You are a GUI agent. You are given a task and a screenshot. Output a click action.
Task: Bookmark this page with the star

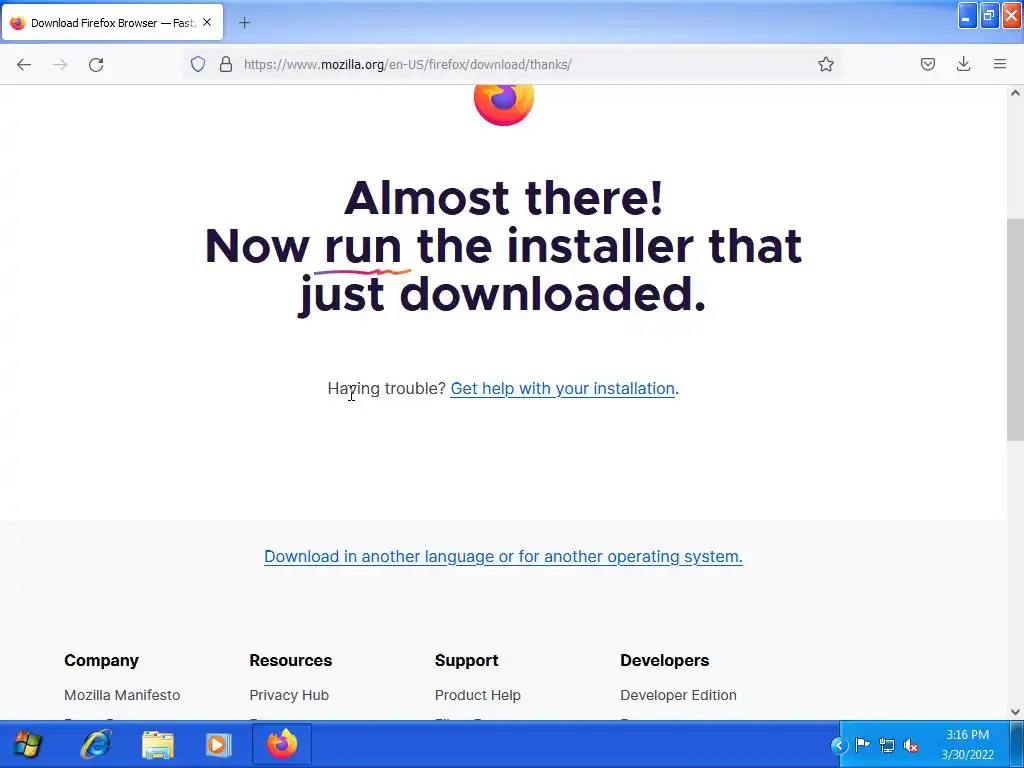click(825, 64)
